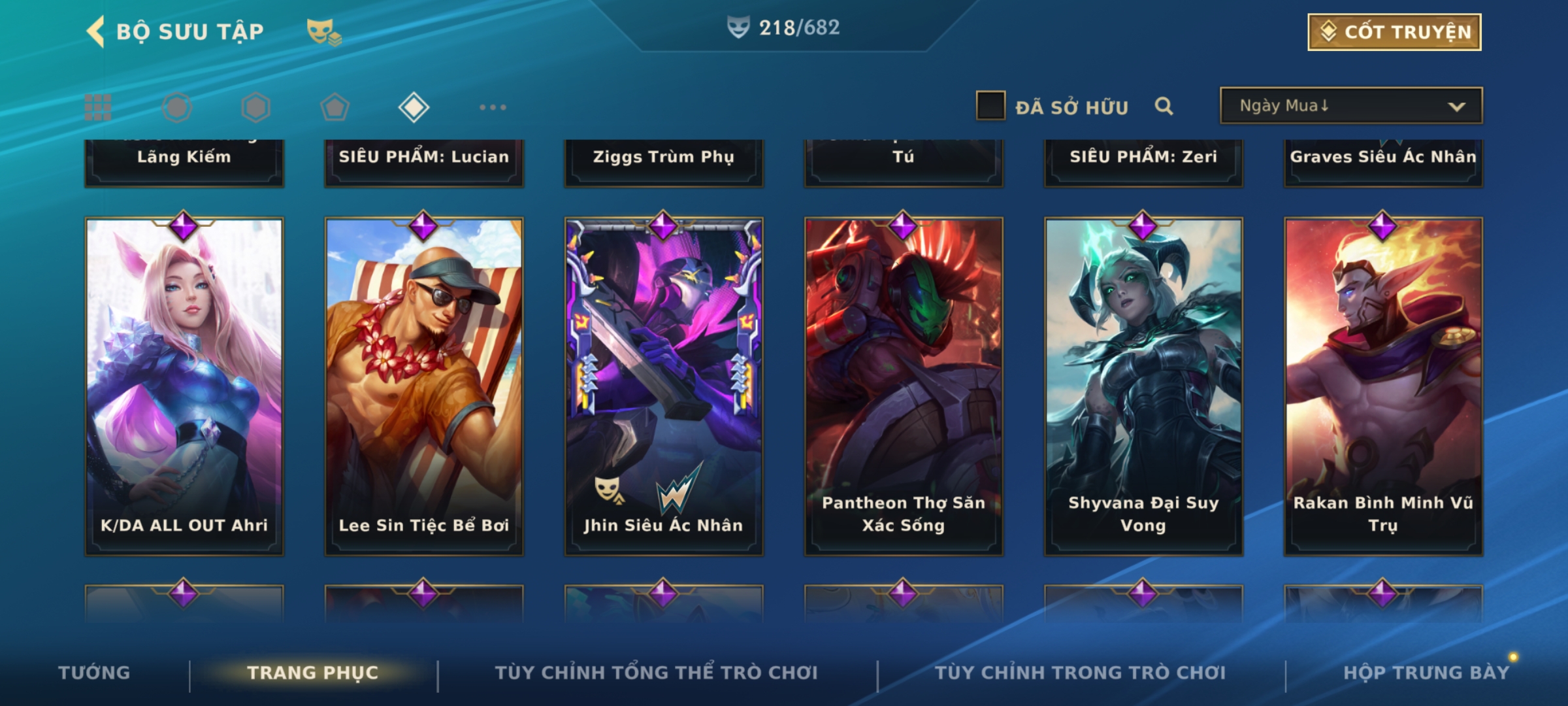Open the golden mask and coins icon

[324, 31]
